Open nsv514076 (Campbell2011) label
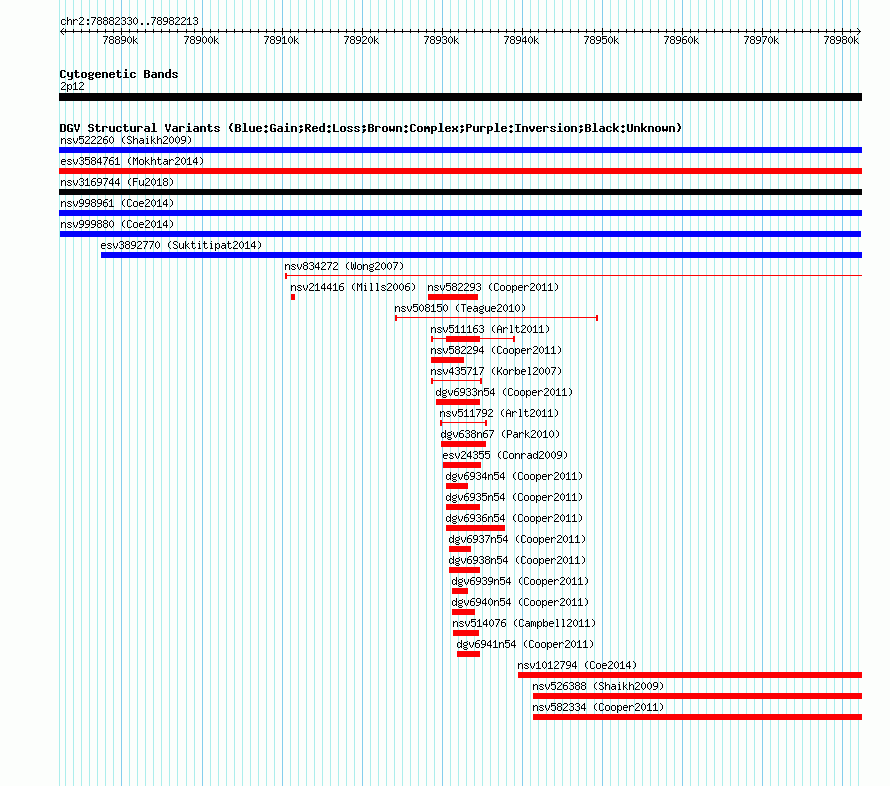The image size is (890, 786). coord(524,623)
